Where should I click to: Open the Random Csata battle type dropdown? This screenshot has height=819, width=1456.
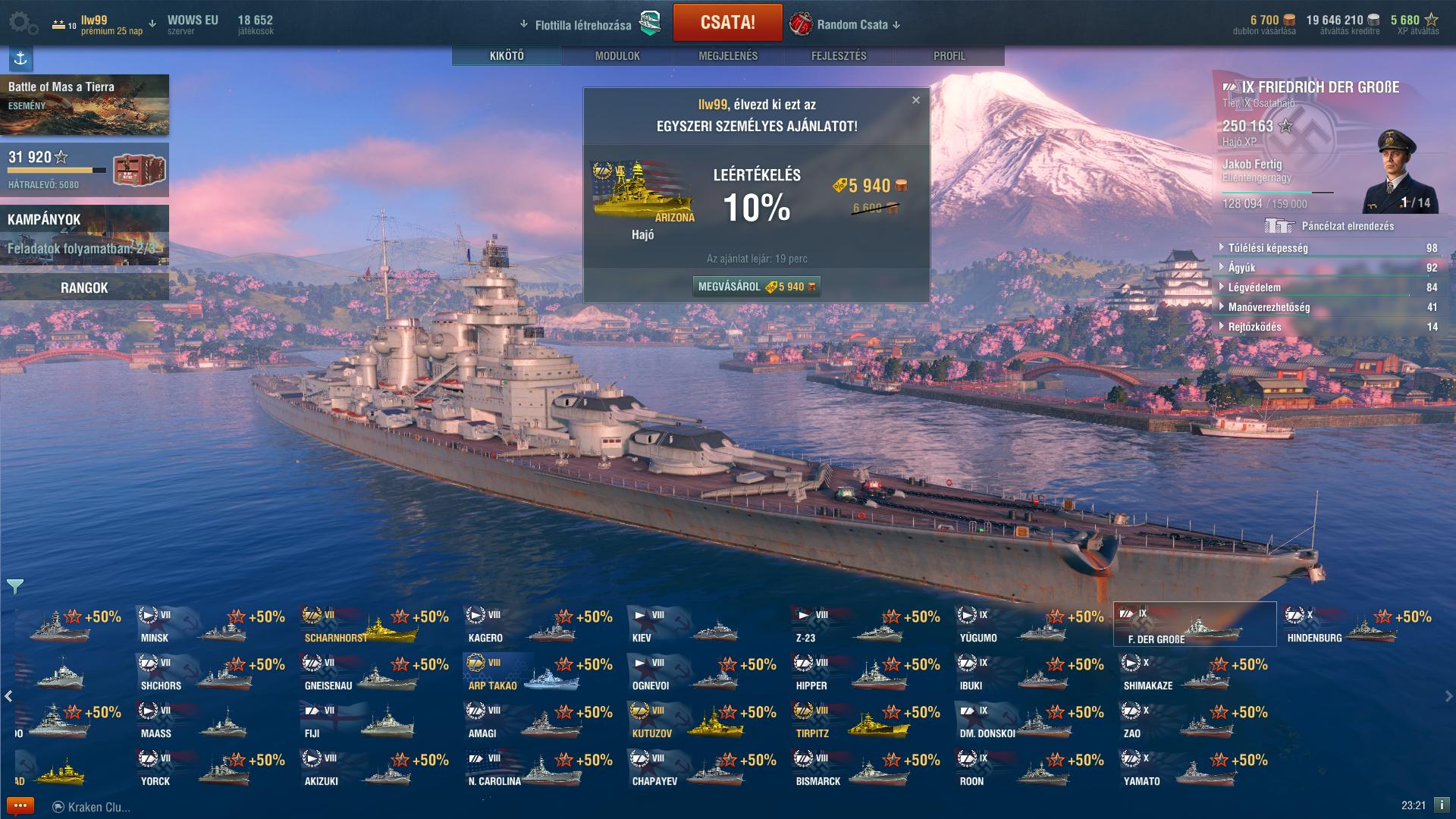pyautogui.click(x=845, y=24)
